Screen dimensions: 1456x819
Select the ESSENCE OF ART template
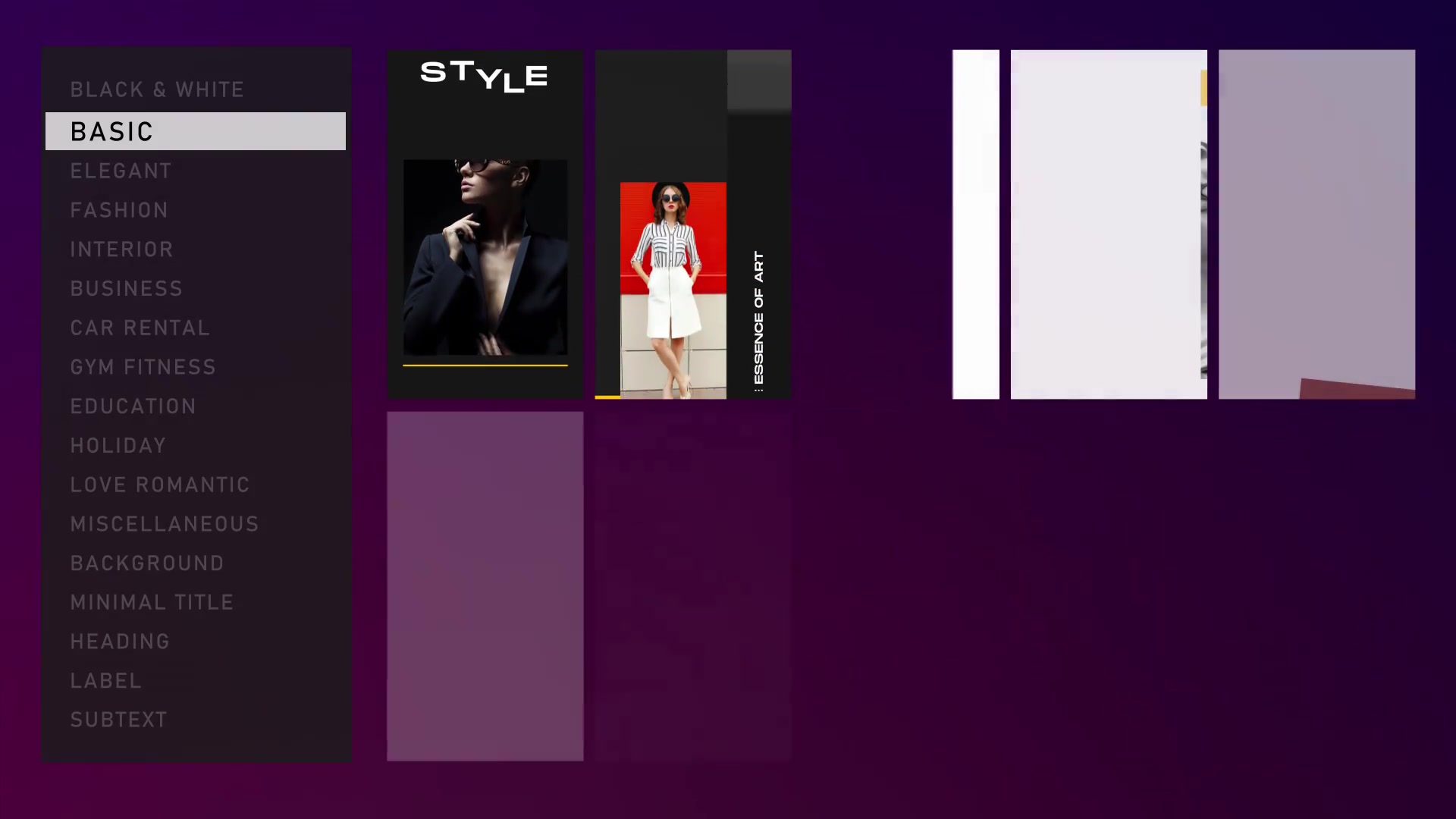(x=693, y=223)
